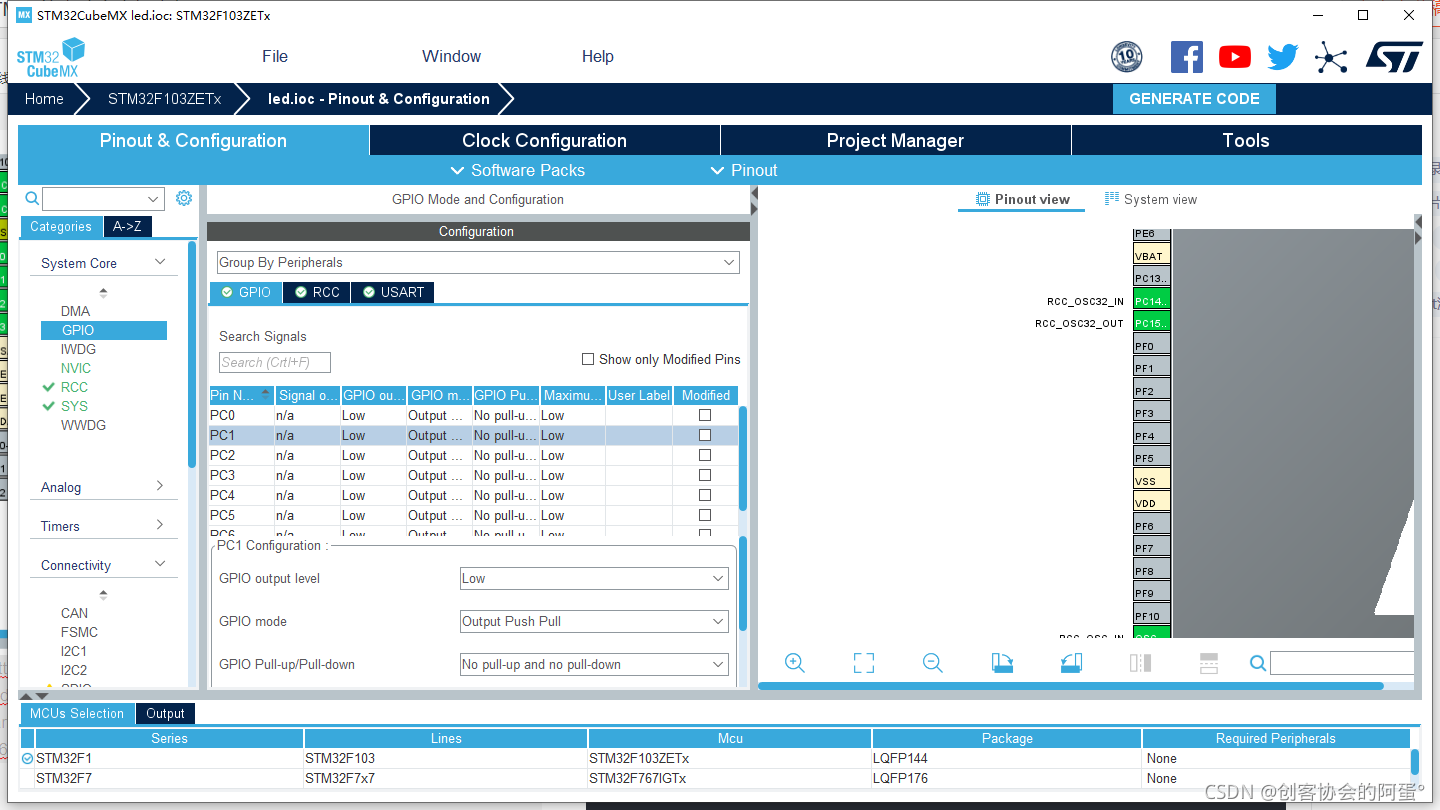Open the GPIO mode dropdown
Viewport: 1440px width, 810px height.
point(594,621)
